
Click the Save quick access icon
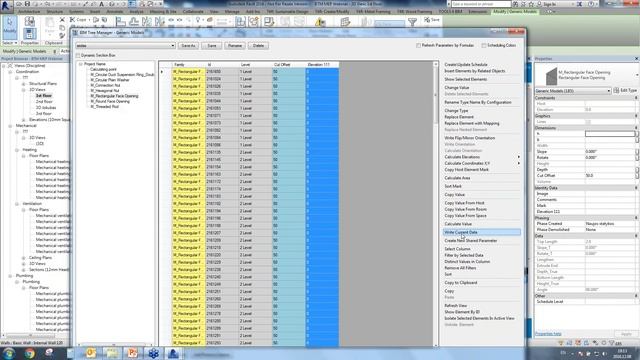click(x=27, y=4)
